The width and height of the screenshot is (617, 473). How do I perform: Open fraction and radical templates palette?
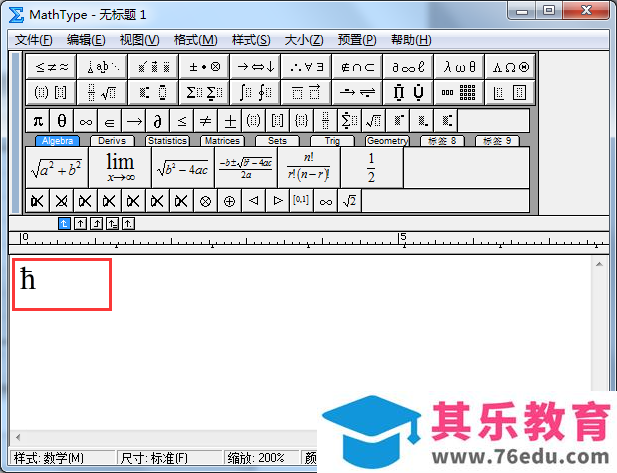click(x=102, y=92)
